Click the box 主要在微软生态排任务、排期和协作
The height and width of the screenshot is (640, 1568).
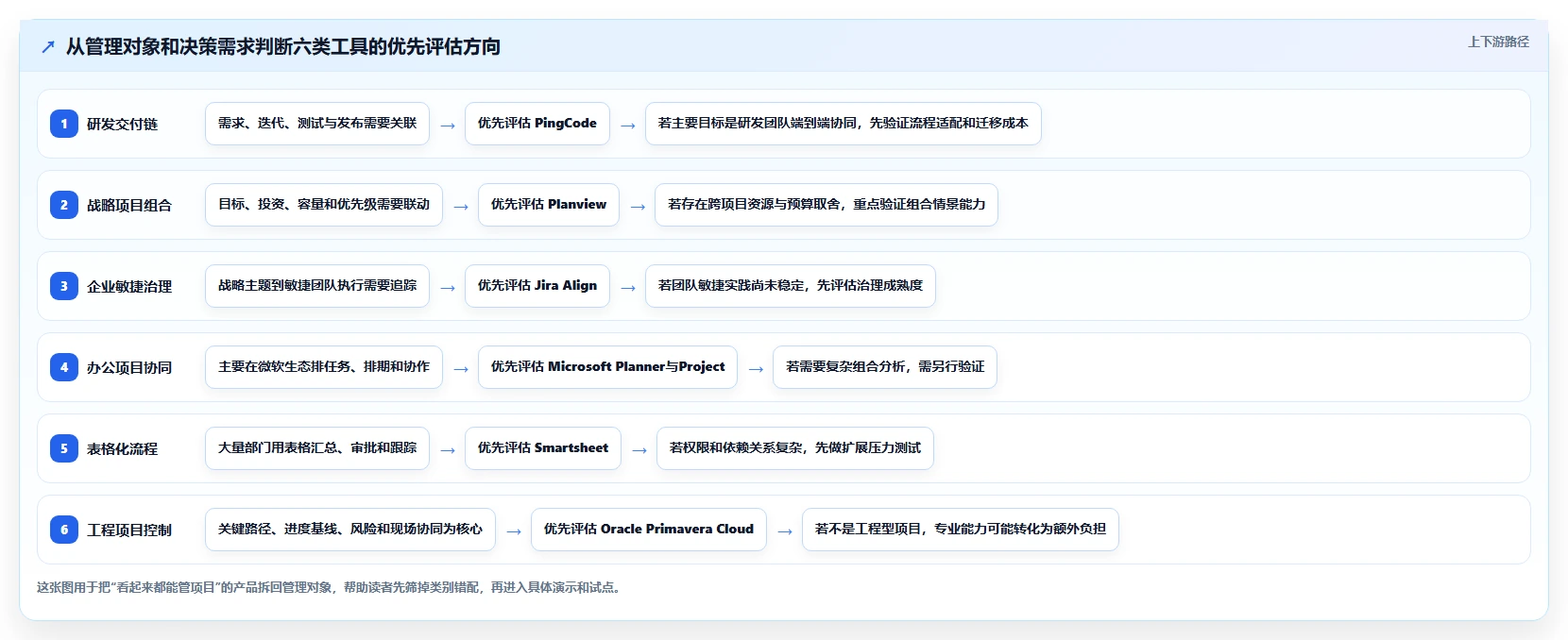(324, 367)
